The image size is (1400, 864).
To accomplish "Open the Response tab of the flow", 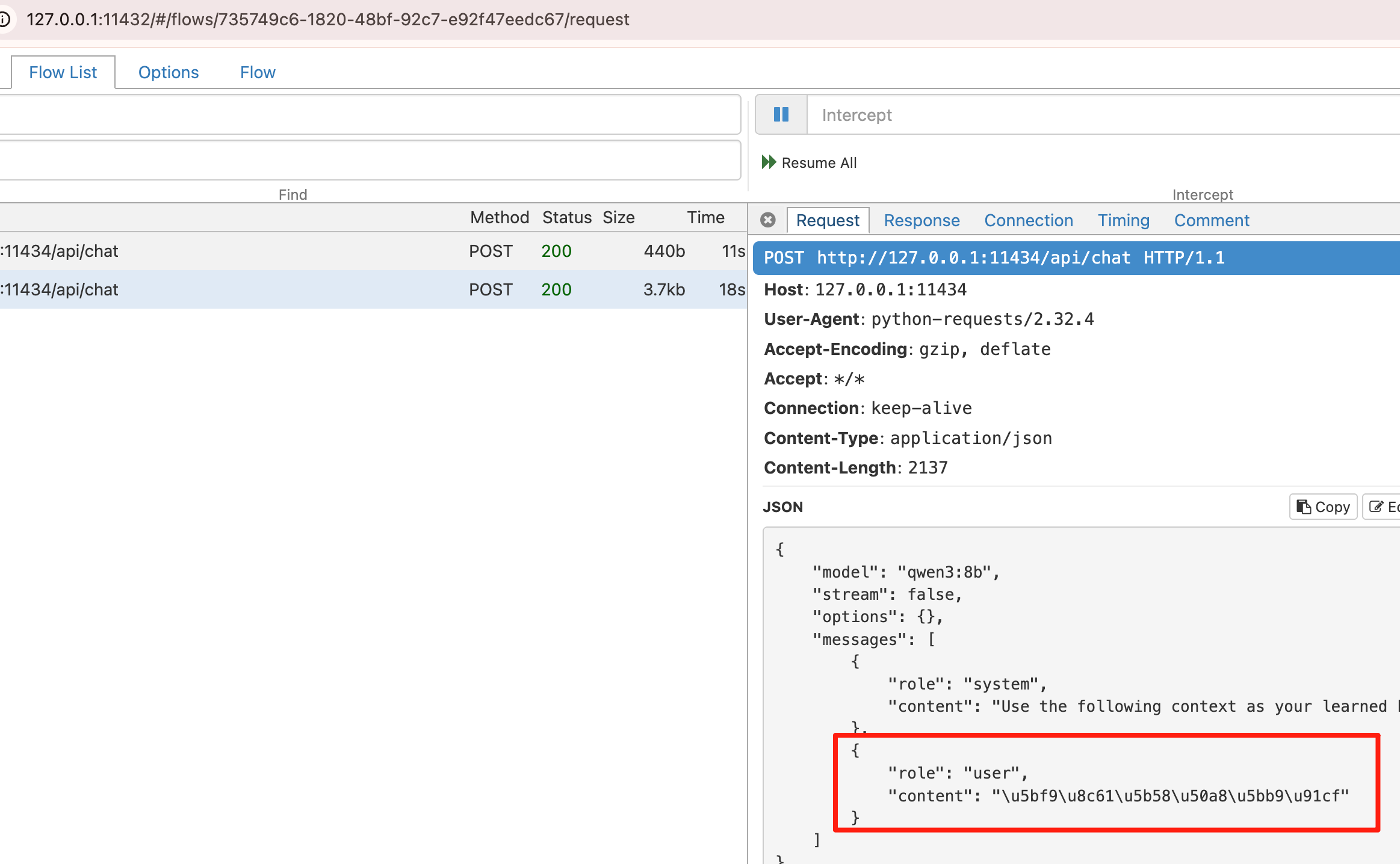I will [x=921, y=220].
